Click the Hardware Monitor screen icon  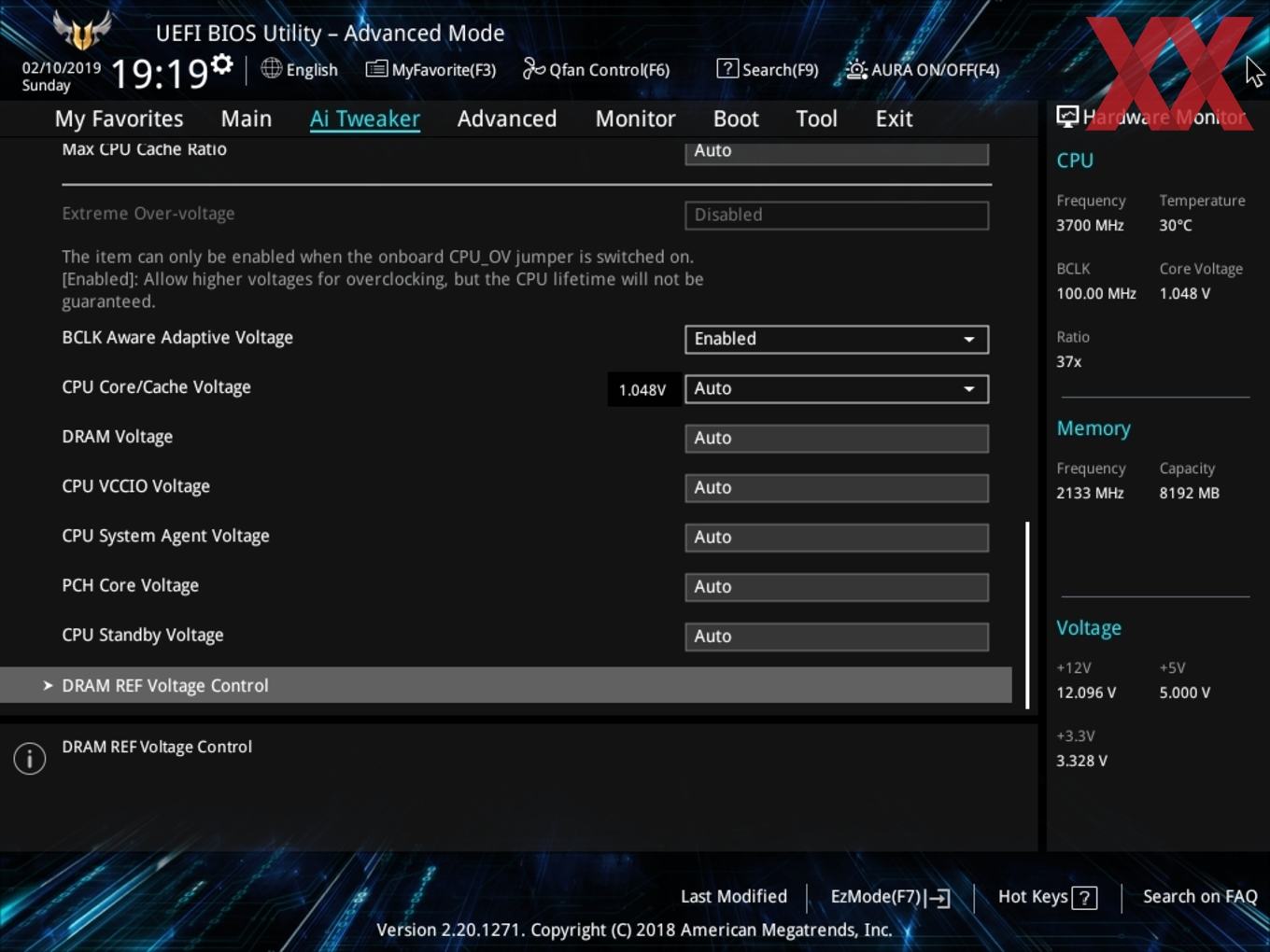tap(1067, 116)
